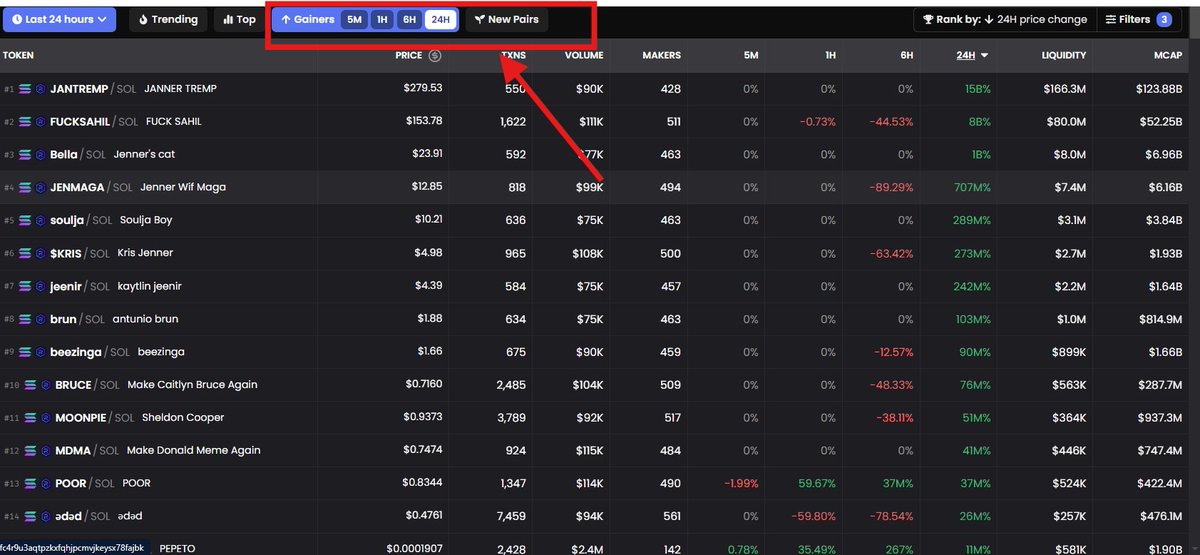Click the sliders icon on Filters
Image resolution: width=1200 pixels, height=555 pixels.
pos(1111,19)
